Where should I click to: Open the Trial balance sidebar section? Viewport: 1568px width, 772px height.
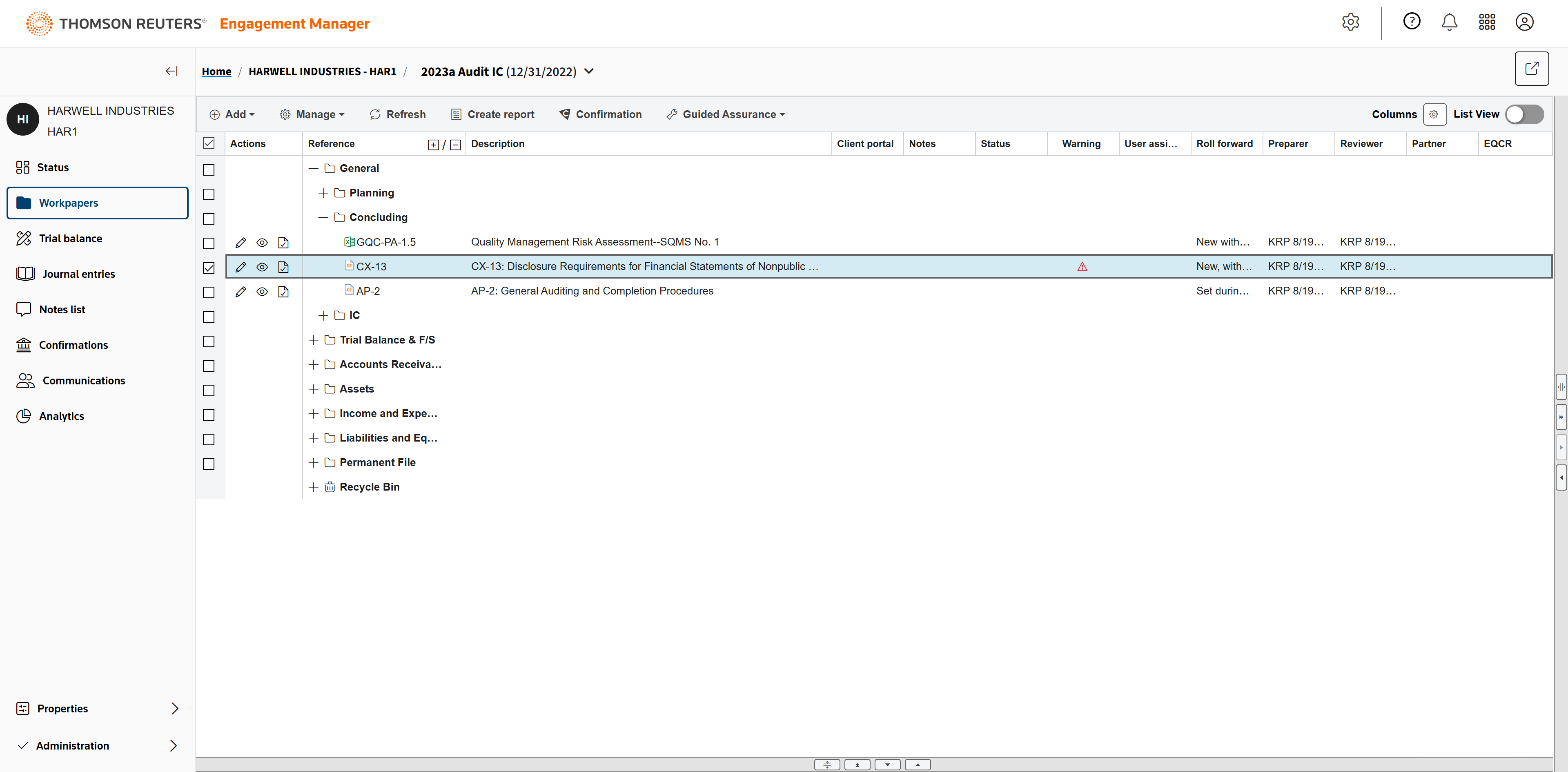70,238
